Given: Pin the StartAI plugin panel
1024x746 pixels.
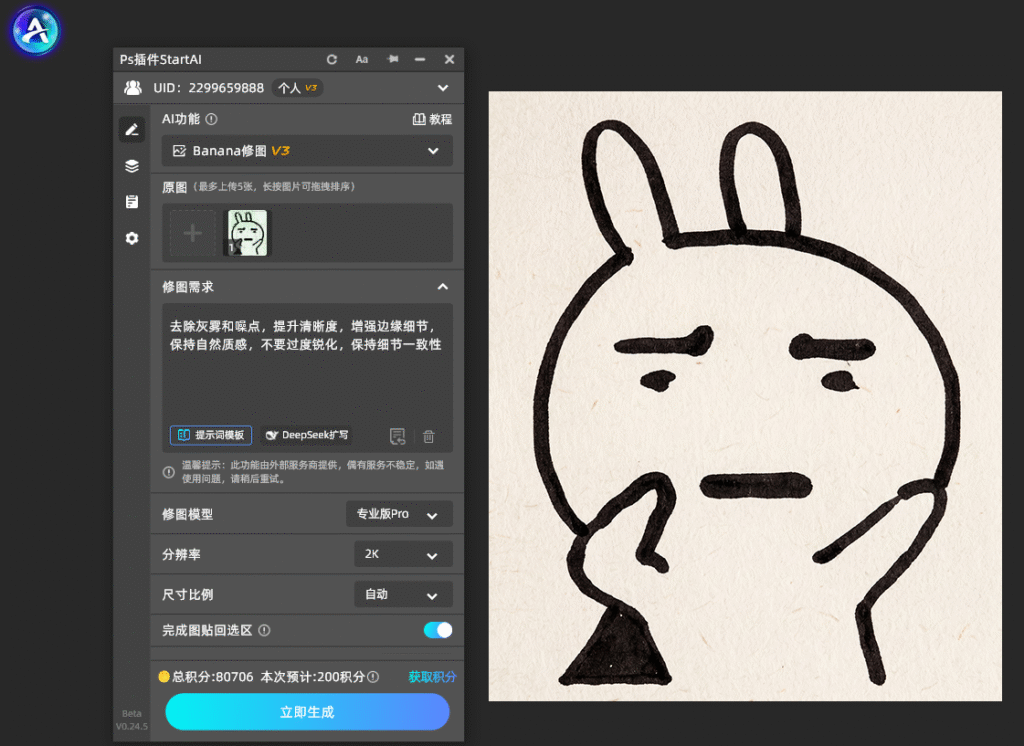Looking at the screenshot, I should pos(392,59).
